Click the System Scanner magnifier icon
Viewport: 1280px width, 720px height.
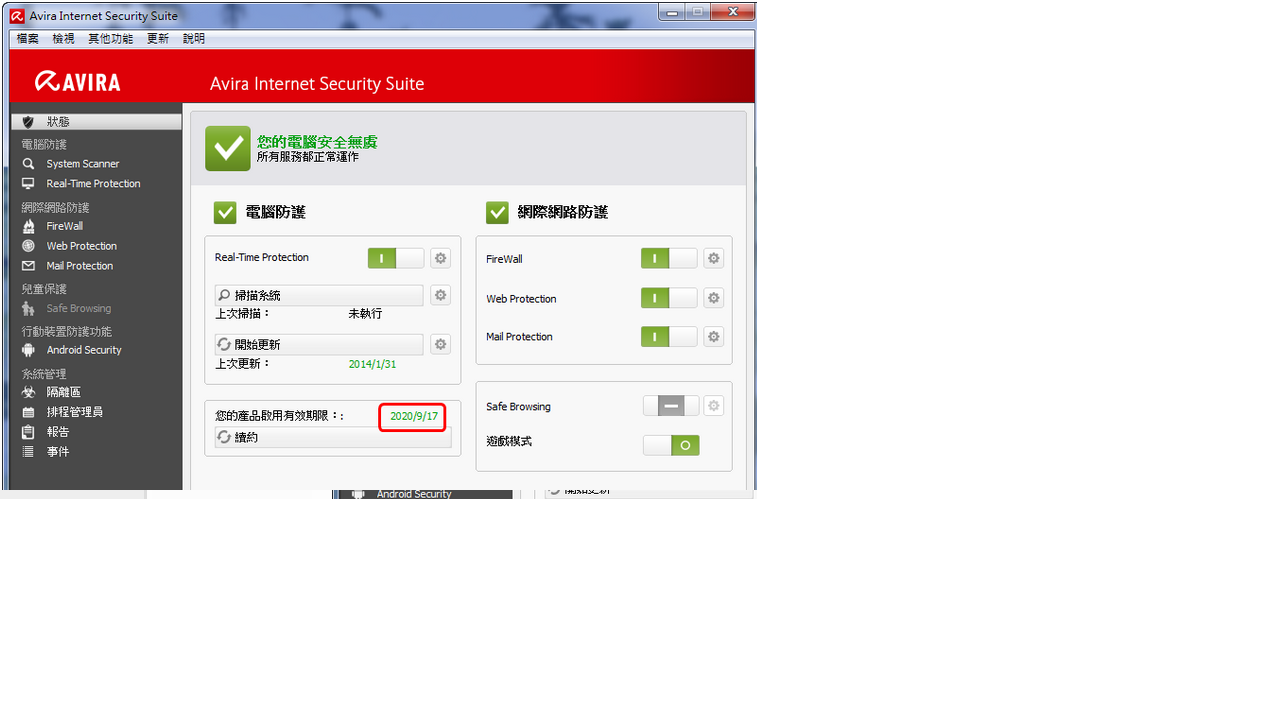(x=28, y=164)
